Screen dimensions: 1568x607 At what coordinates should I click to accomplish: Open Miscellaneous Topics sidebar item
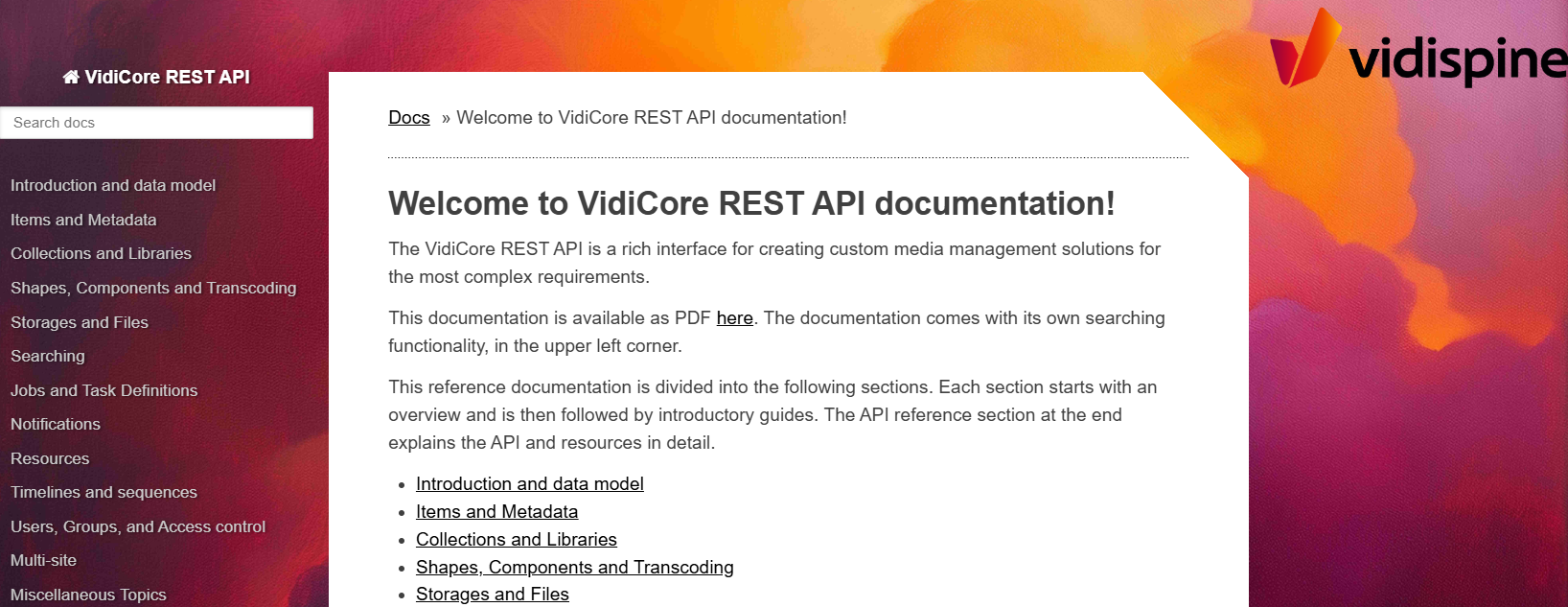[88, 595]
